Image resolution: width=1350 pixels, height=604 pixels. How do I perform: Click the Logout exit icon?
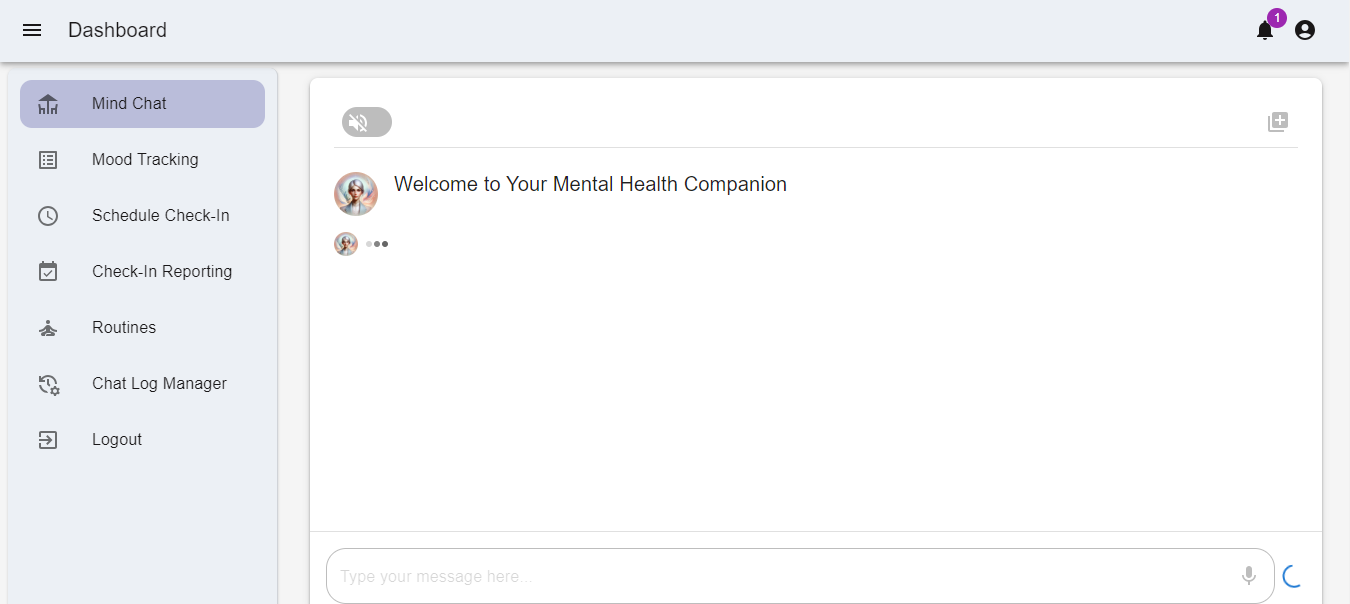[48, 439]
